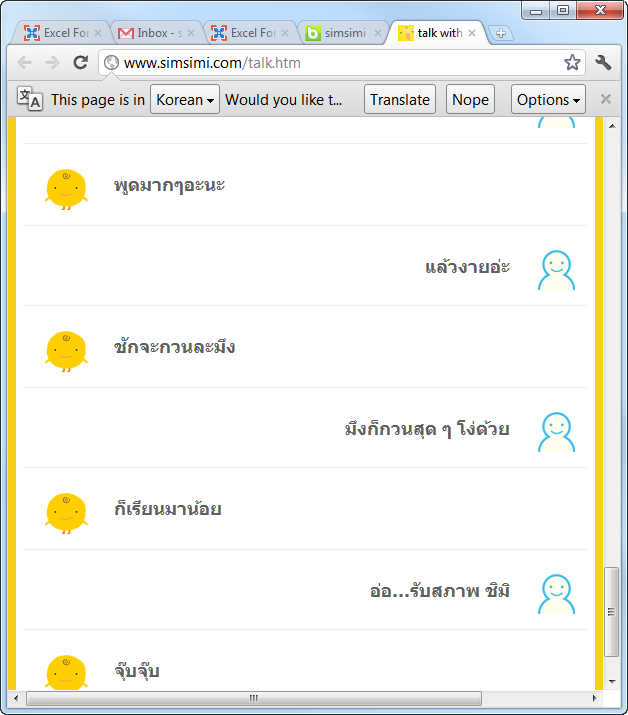Close the translate notification bar
Screen dimensions: 628x715
point(605,99)
